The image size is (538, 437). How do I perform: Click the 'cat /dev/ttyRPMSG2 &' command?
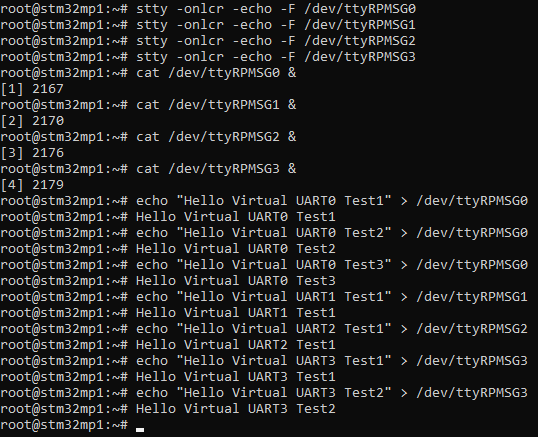(x=216, y=137)
